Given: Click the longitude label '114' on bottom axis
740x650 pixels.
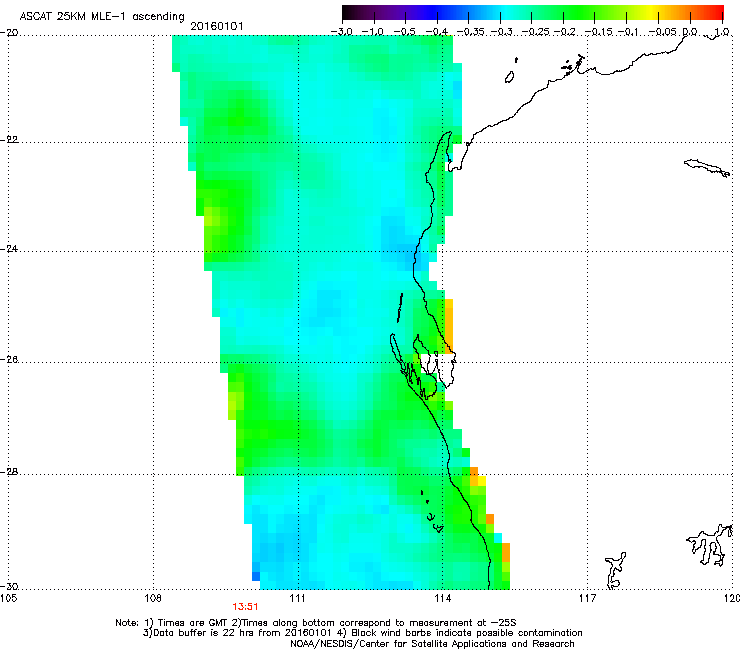Looking at the screenshot, I should pyautogui.click(x=442, y=599).
